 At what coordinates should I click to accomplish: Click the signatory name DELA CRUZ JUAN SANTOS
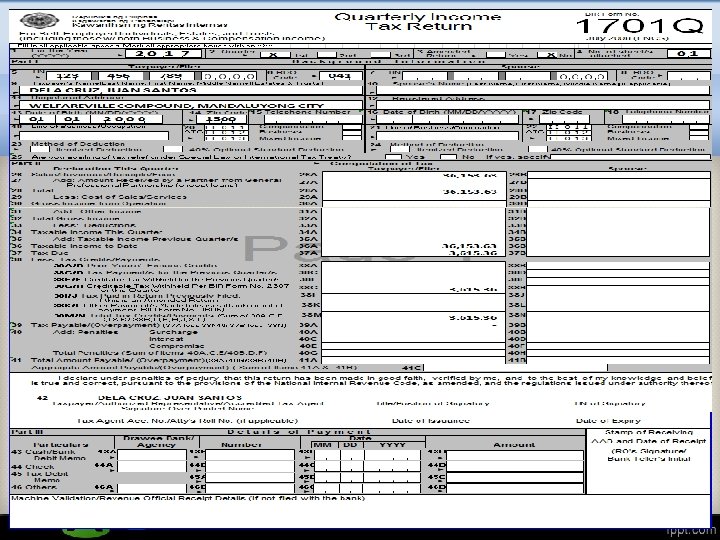pos(170,397)
